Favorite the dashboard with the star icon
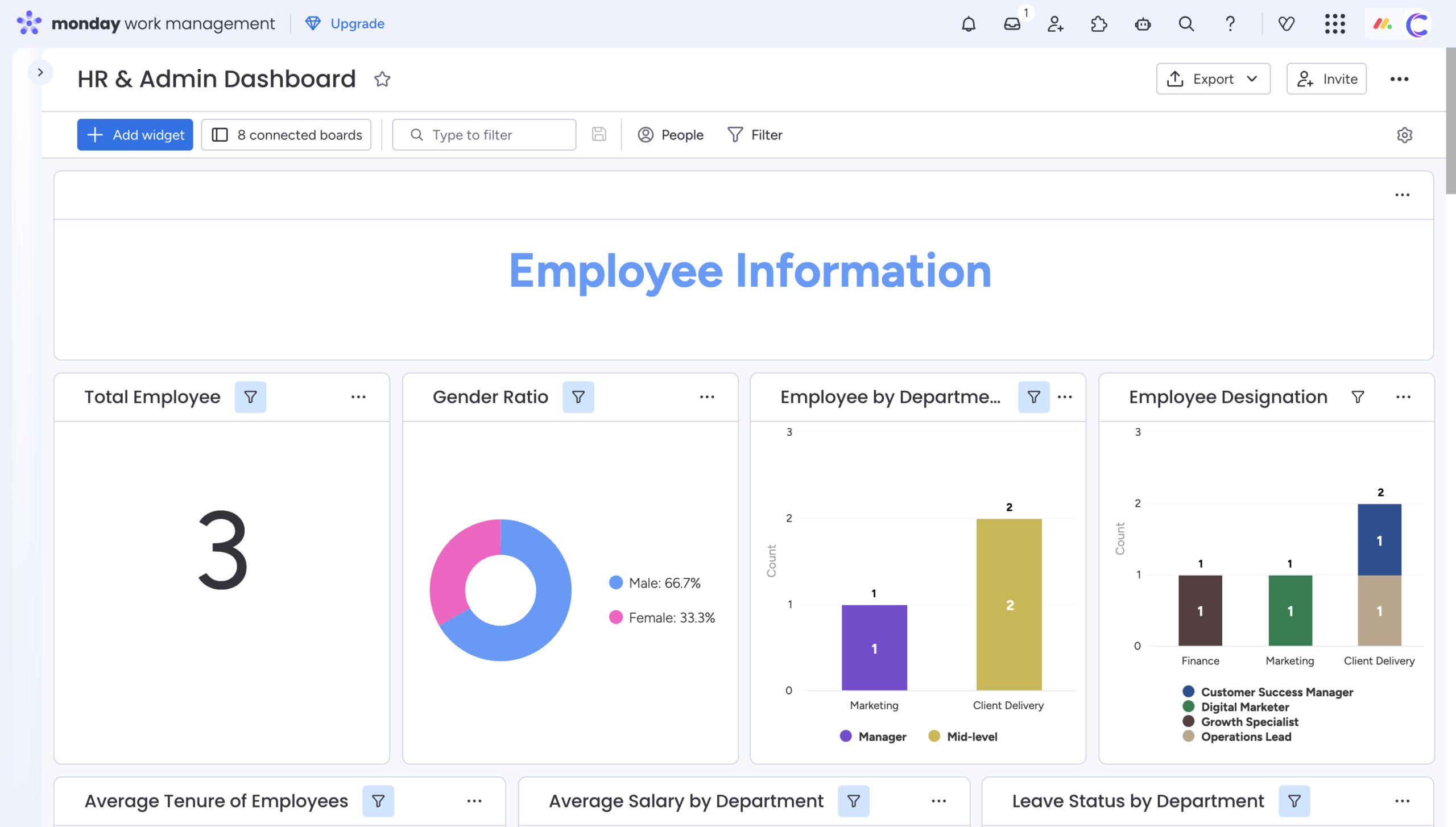Image resolution: width=1456 pixels, height=827 pixels. pyautogui.click(x=382, y=79)
